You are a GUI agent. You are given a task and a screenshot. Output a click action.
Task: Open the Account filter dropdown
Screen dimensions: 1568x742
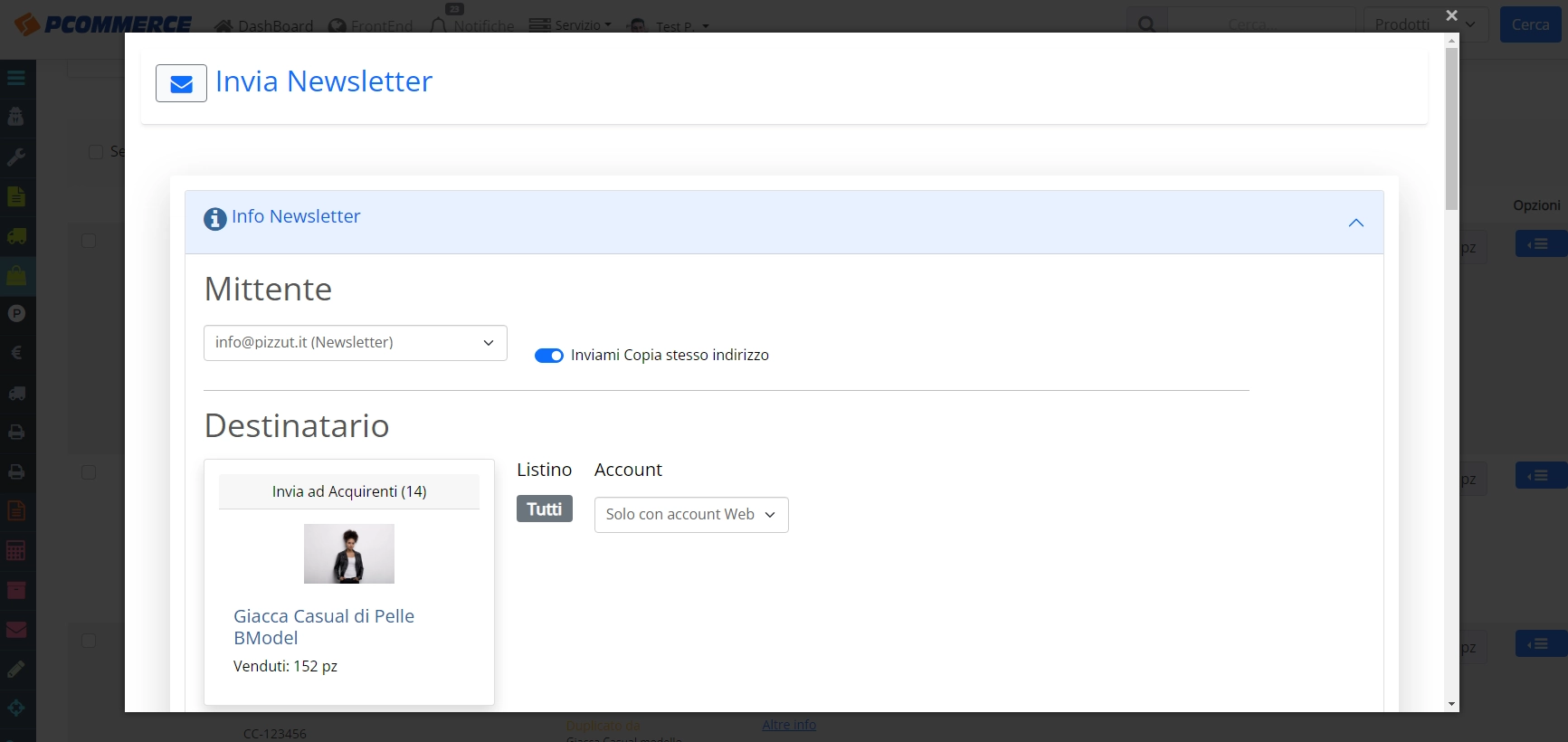click(691, 515)
